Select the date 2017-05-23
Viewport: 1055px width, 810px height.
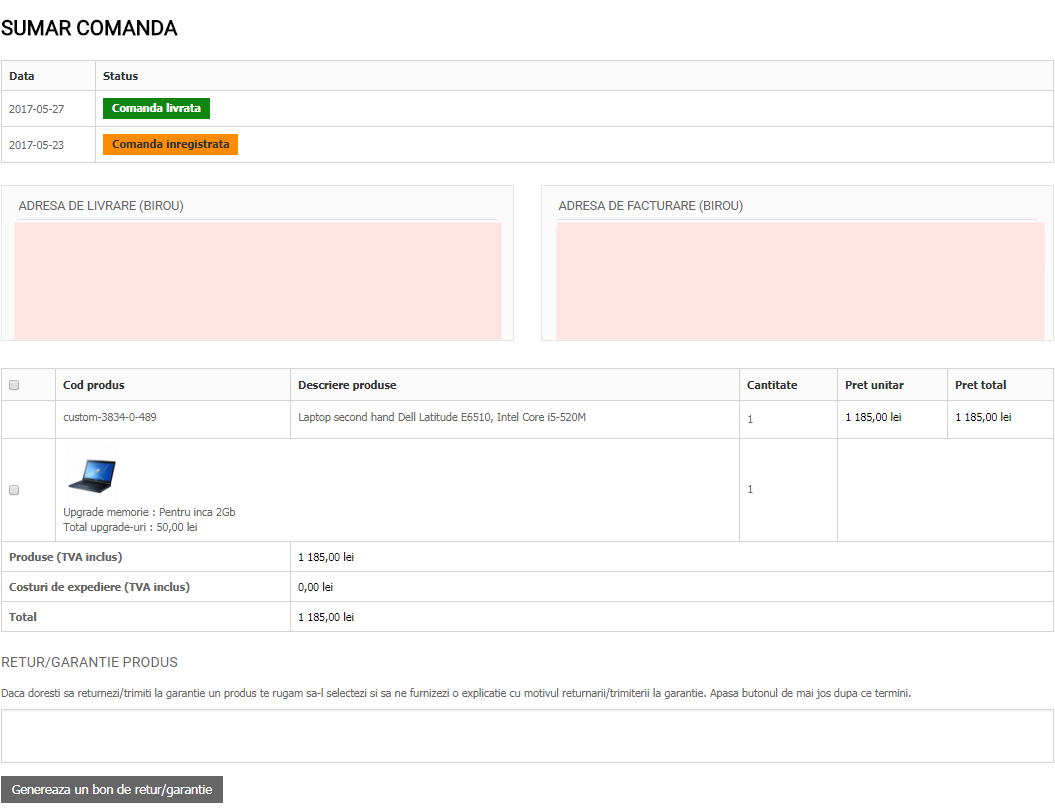coord(36,145)
